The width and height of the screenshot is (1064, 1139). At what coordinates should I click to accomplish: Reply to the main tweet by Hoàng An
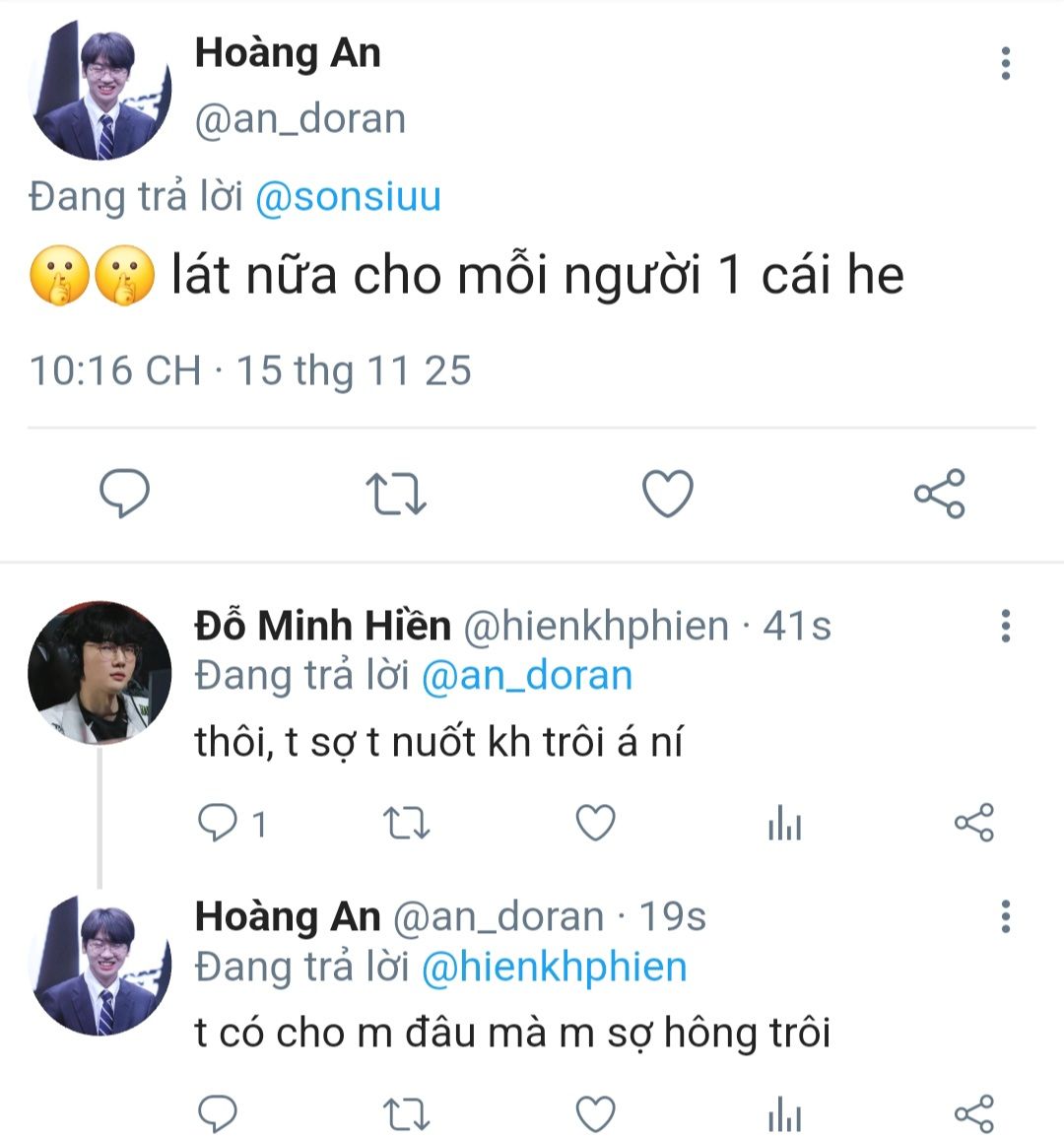125,493
